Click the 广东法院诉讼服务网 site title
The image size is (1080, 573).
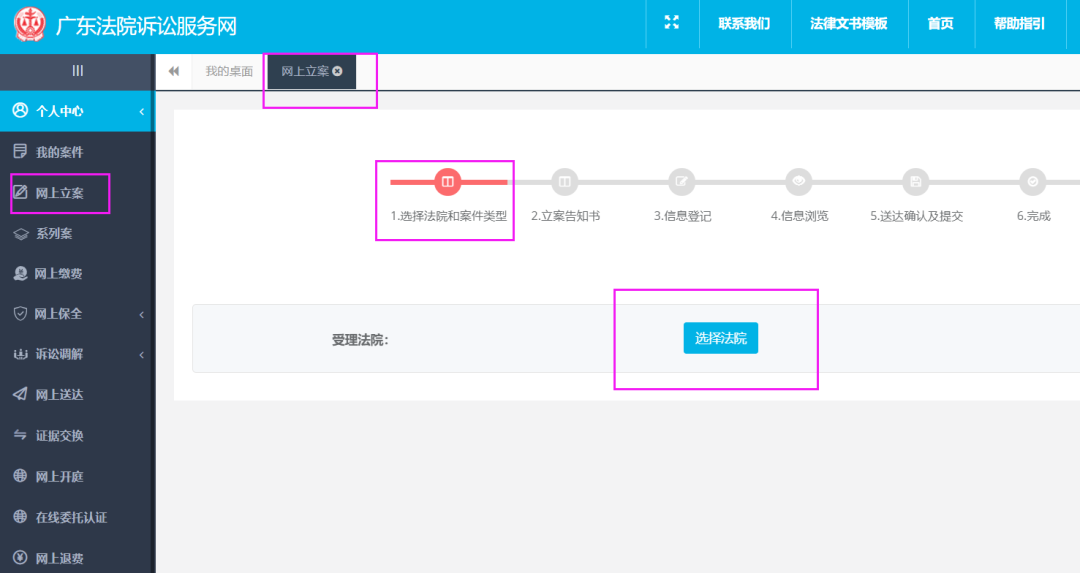pos(146,26)
